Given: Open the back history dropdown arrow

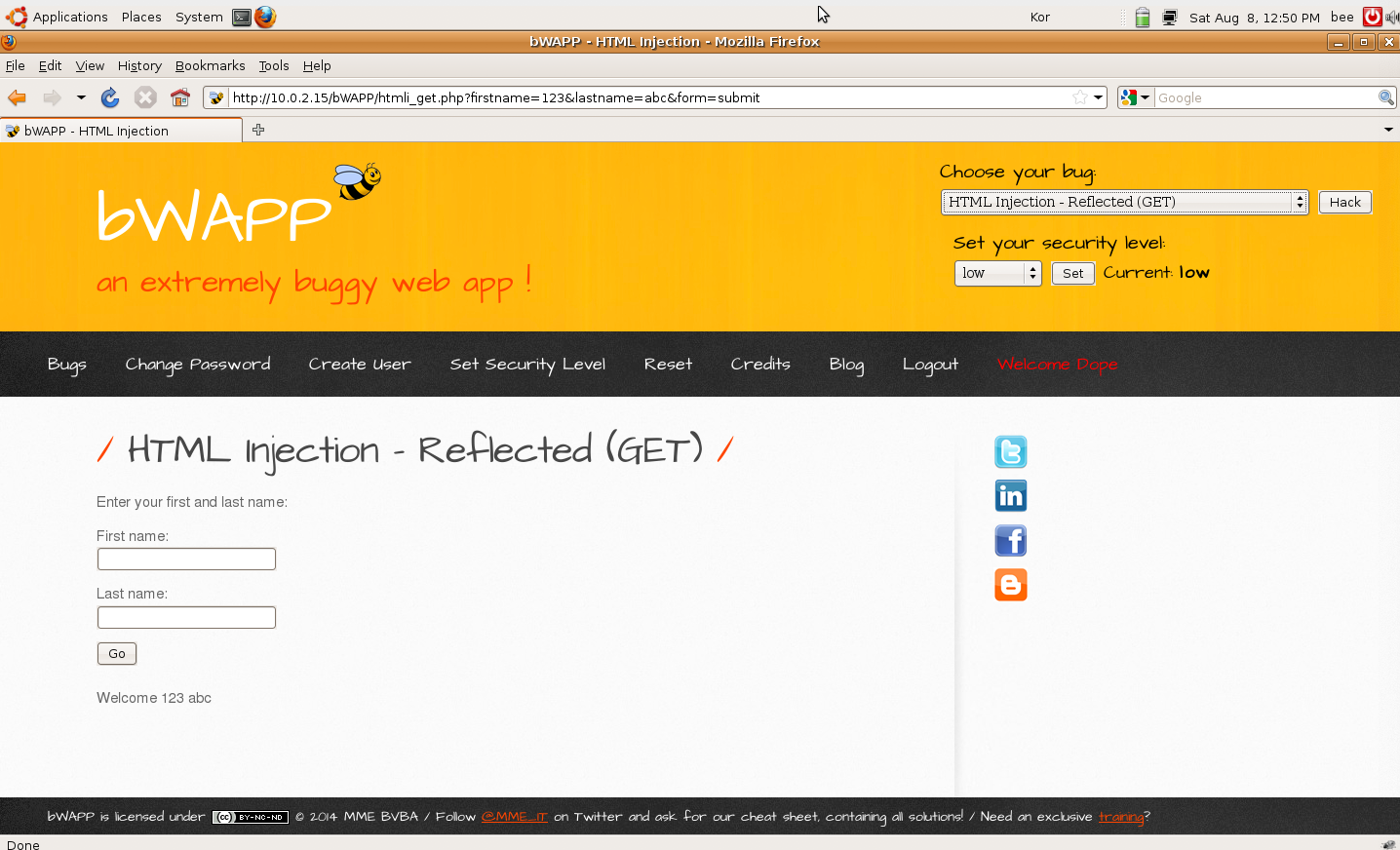Looking at the screenshot, I should (x=81, y=97).
